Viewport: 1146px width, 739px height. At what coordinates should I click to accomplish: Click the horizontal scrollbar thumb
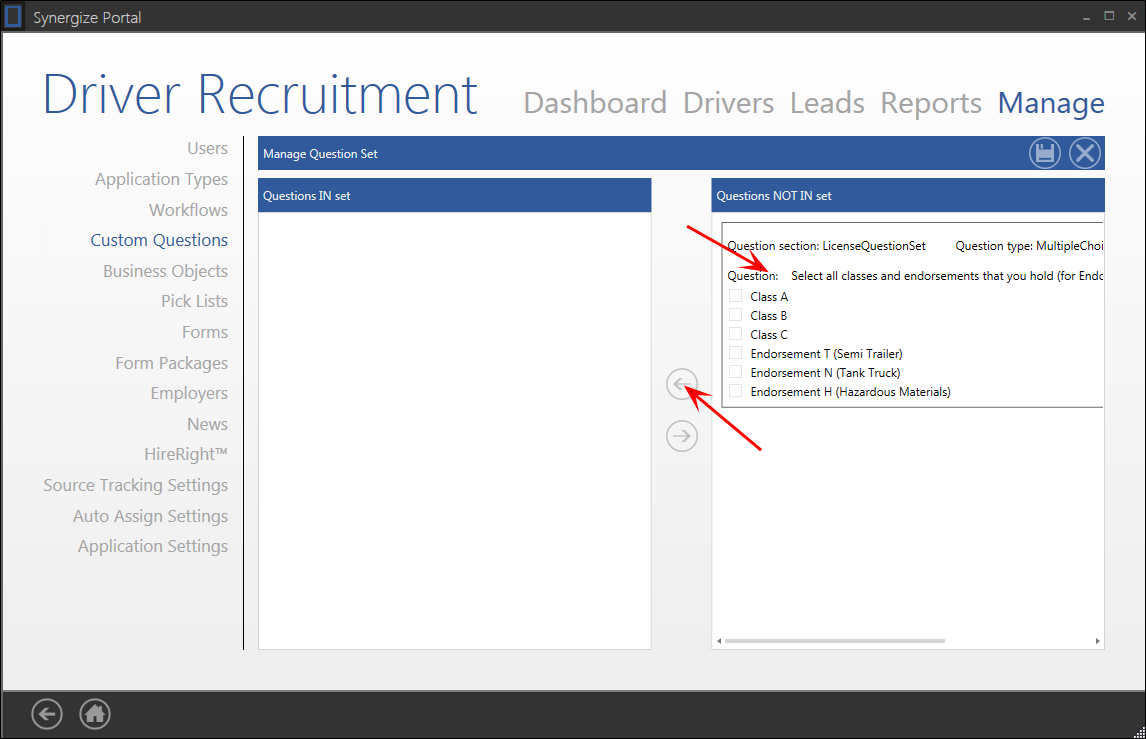[x=834, y=641]
